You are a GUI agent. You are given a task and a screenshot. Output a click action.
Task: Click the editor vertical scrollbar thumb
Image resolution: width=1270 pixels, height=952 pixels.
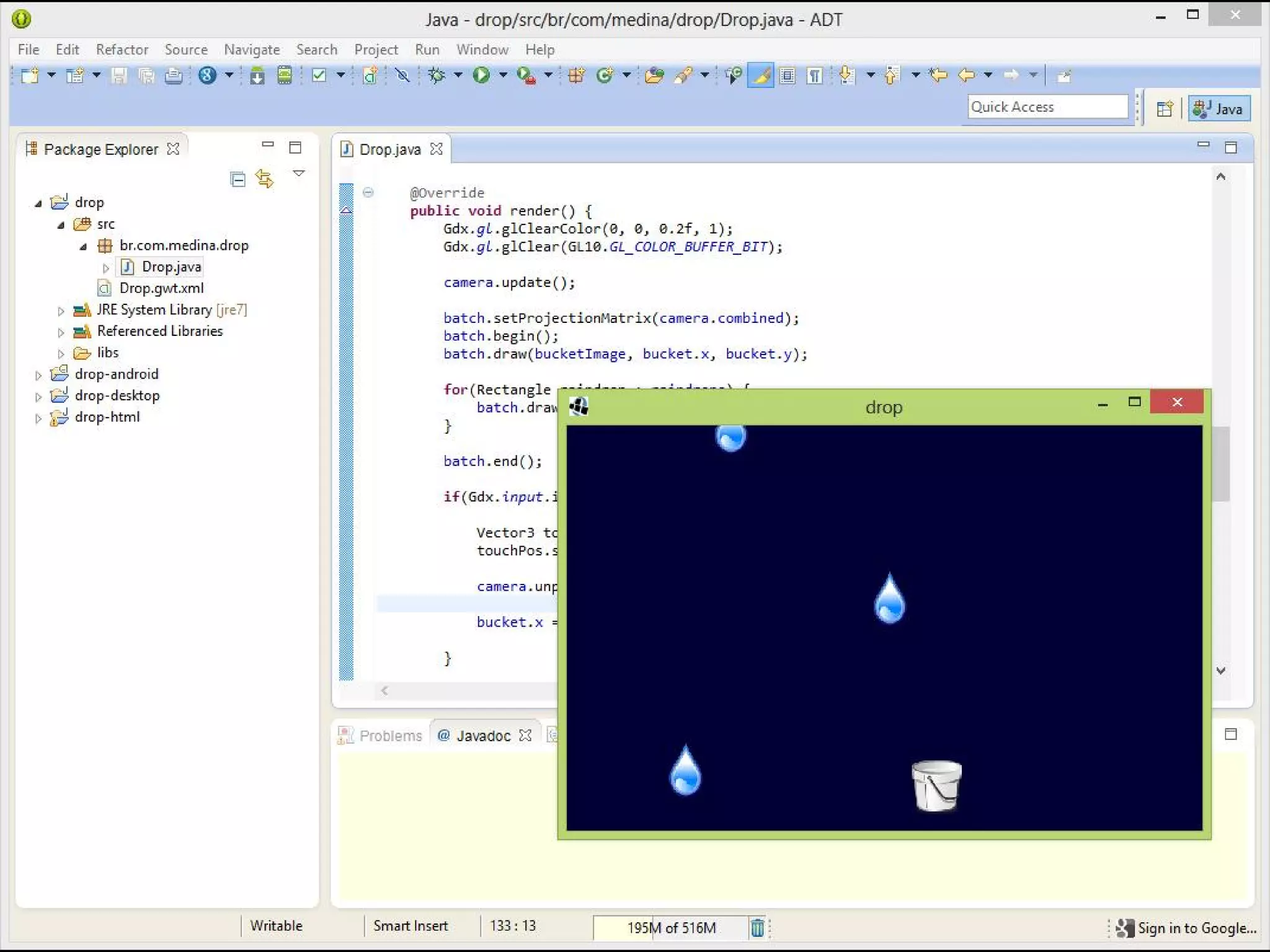pos(1221,463)
